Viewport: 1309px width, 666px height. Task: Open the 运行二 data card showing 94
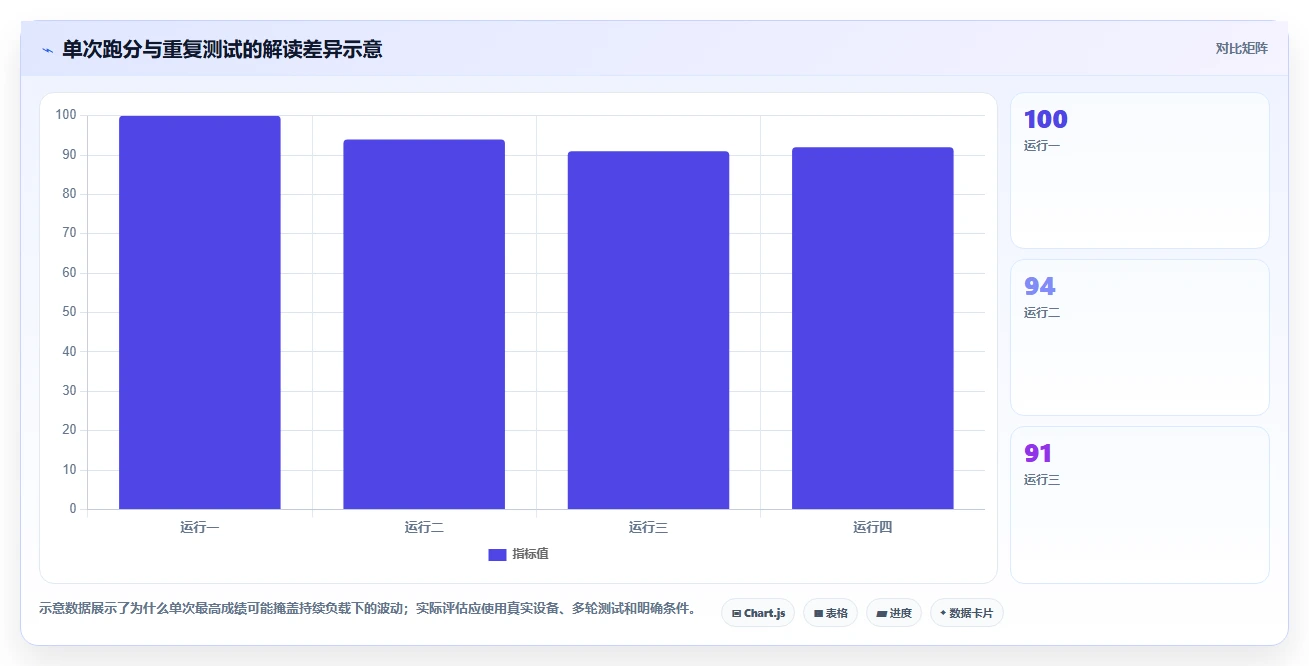1140,337
